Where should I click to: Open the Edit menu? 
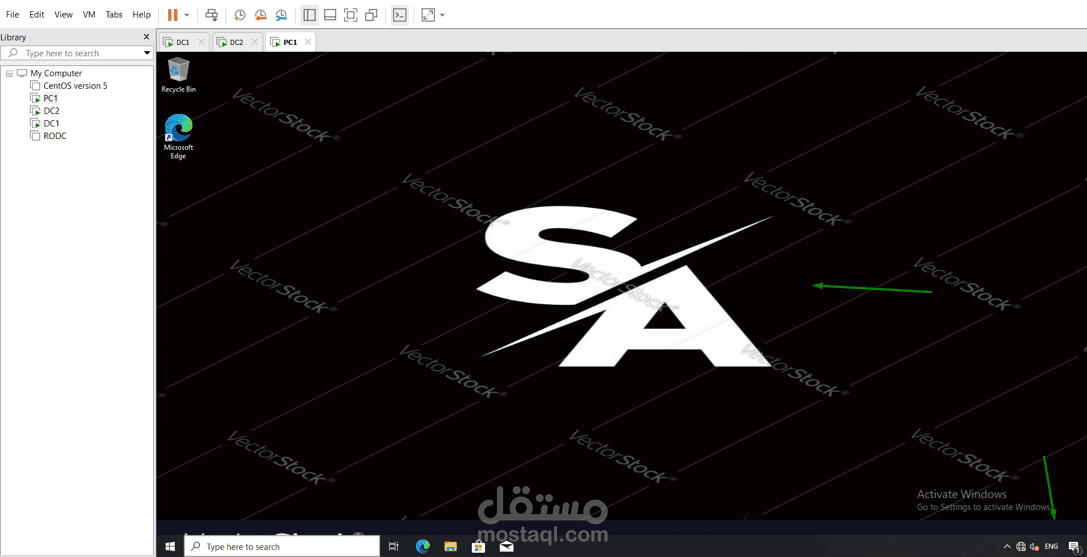click(37, 14)
